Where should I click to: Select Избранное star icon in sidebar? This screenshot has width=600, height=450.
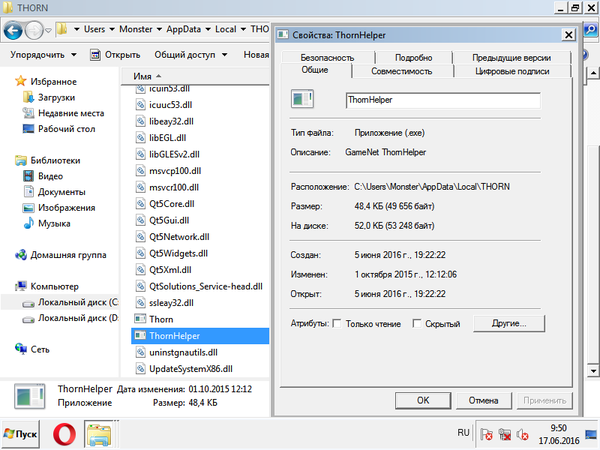coord(20,81)
